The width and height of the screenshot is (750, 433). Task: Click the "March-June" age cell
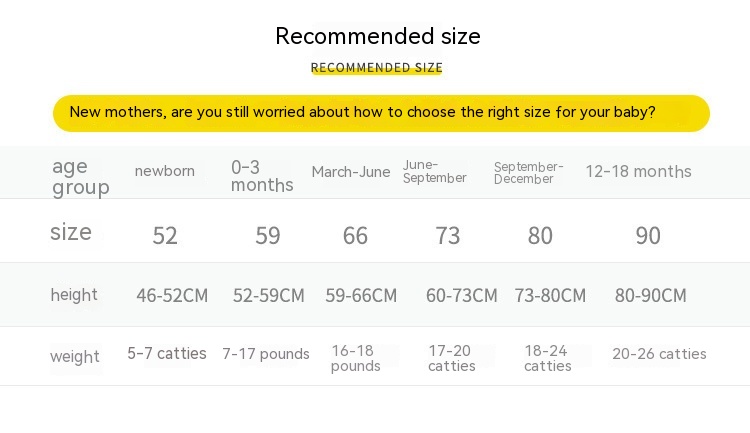[x=351, y=172]
